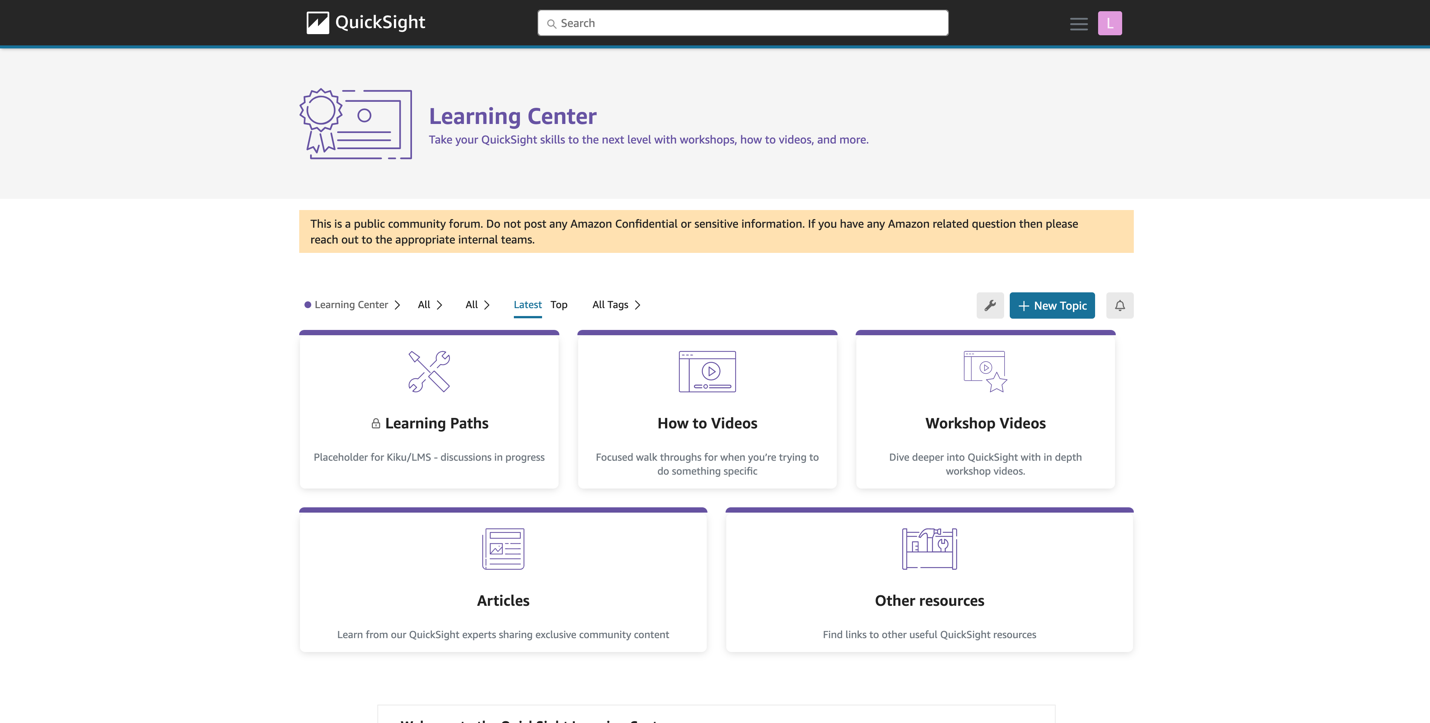The image size is (1430, 723).
Task: Open the Other resources title
Action: click(x=930, y=601)
